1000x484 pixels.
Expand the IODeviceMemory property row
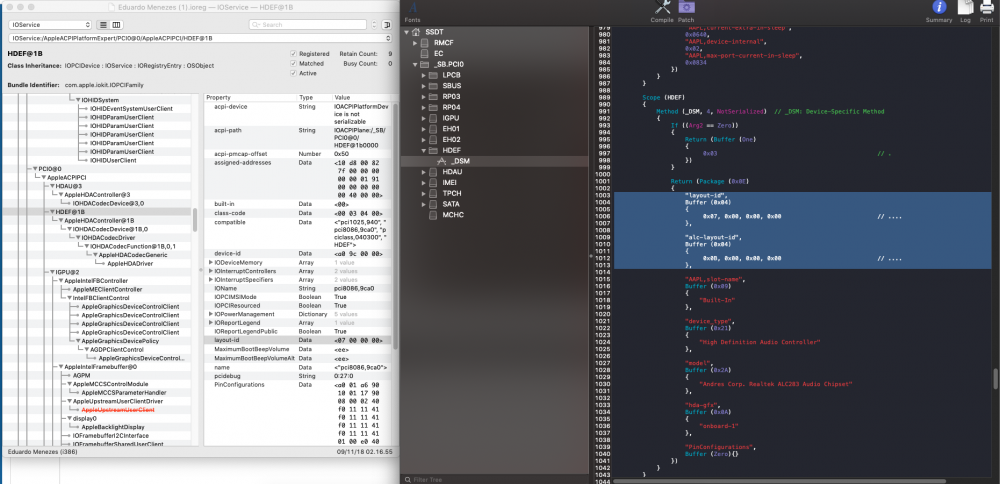[210, 263]
